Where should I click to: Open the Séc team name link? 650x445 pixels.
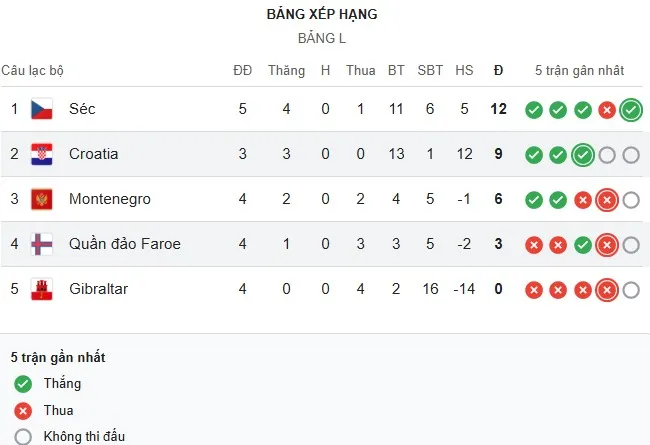[x=82, y=109]
